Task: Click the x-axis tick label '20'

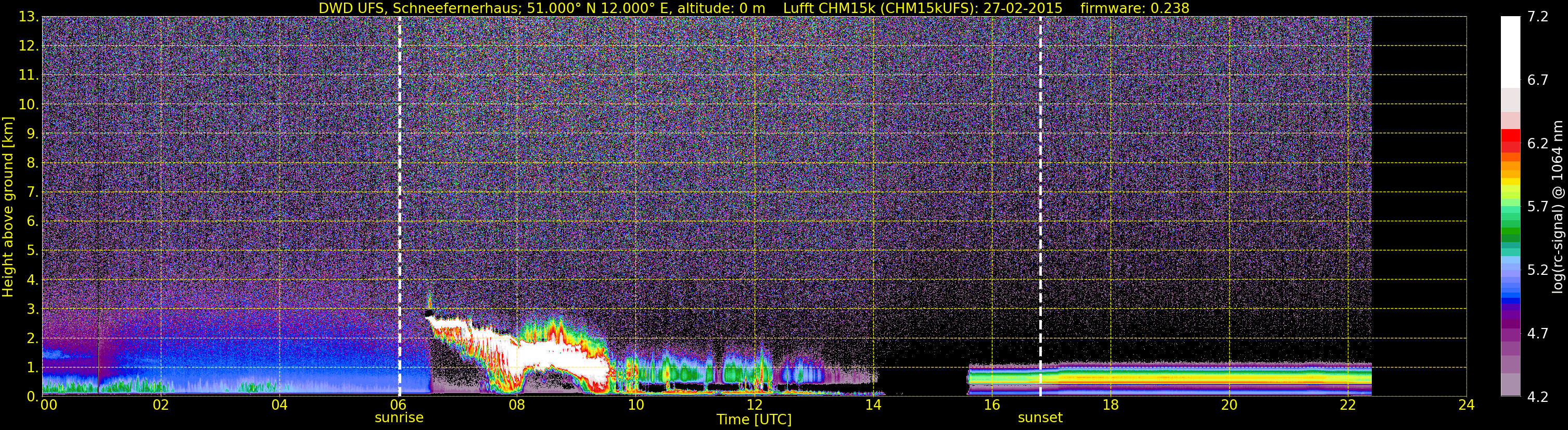Action: pyautogui.click(x=1229, y=405)
